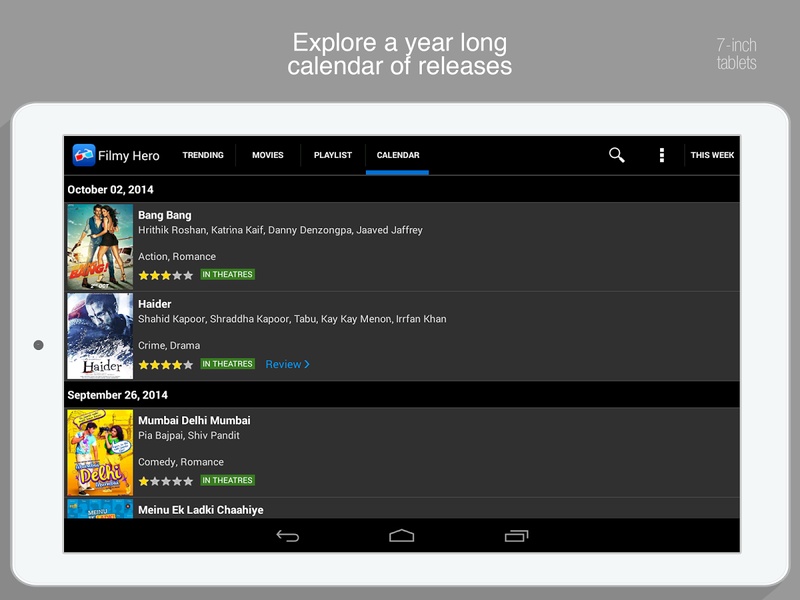This screenshot has height=600, width=800.
Task: Click the Mumbai Delhi Mumbai star rating
Action: point(166,481)
